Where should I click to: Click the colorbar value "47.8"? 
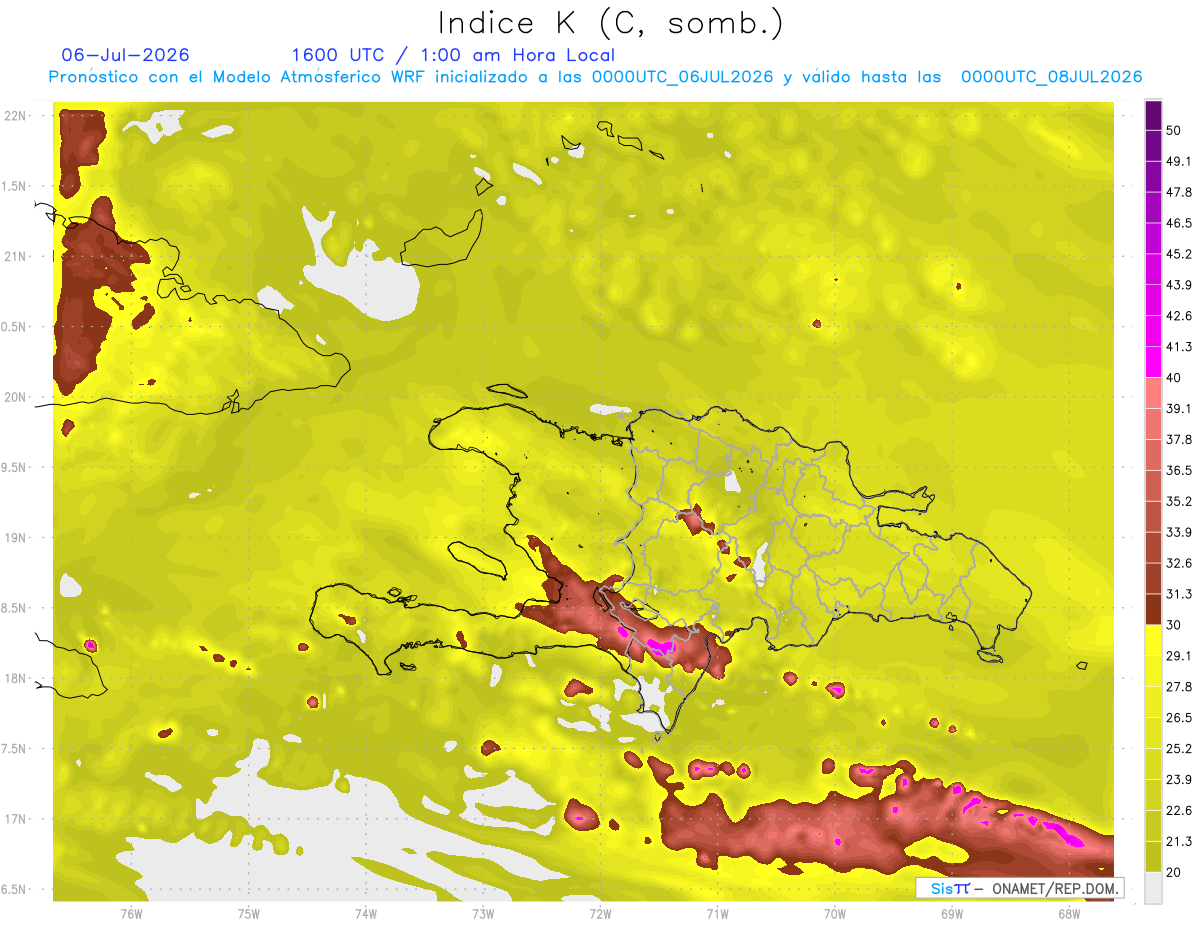(x=1178, y=192)
